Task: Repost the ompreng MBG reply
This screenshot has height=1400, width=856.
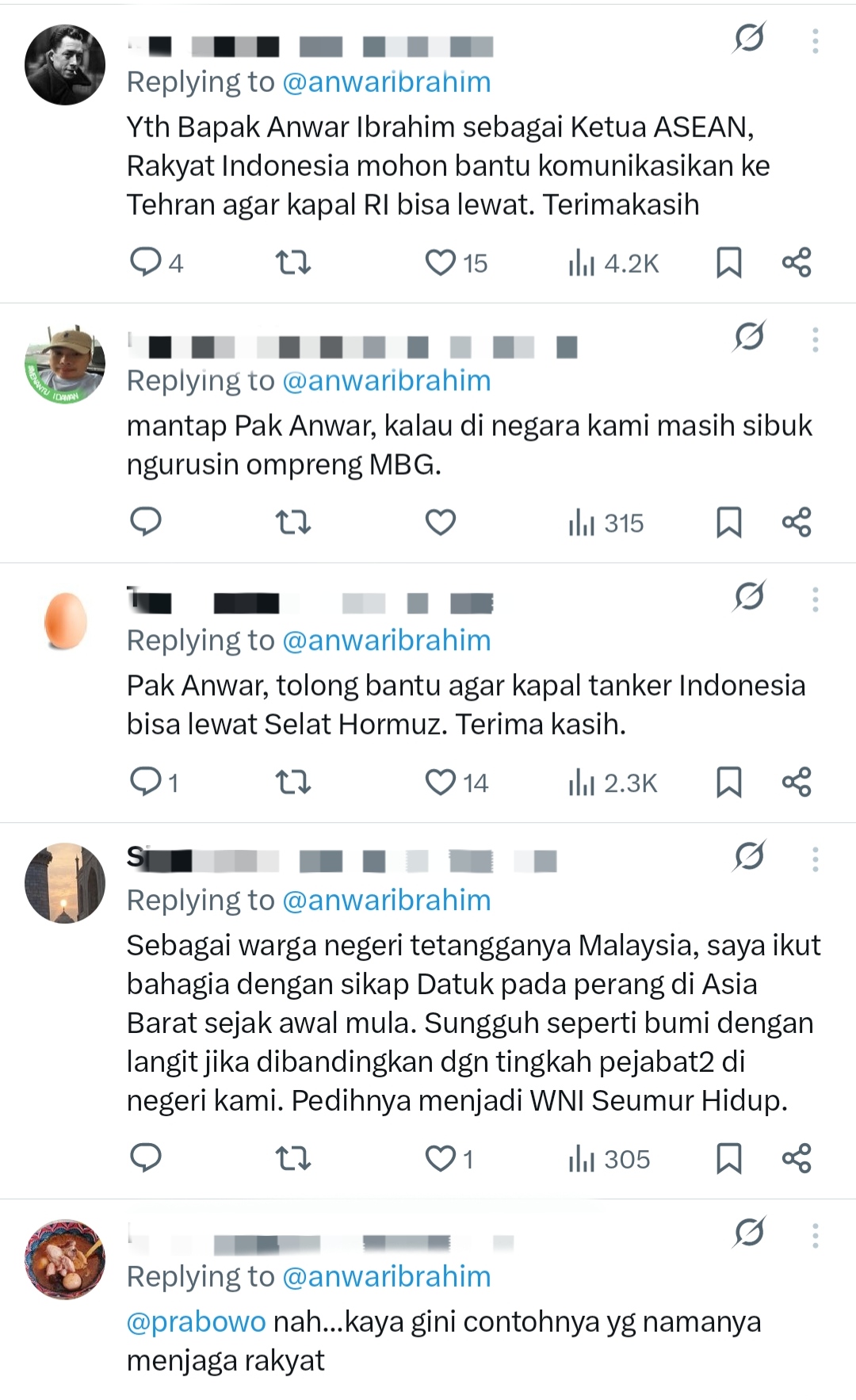Action: [x=292, y=522]
